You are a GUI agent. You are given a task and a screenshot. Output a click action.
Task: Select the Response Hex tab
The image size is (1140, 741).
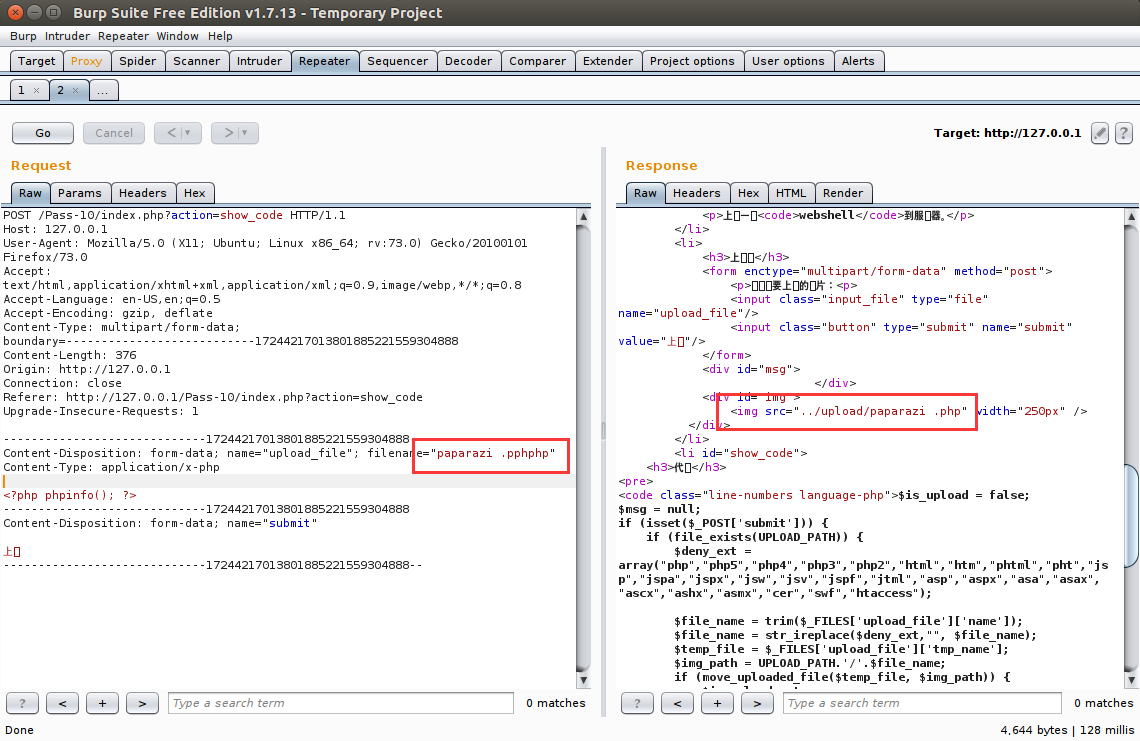point(748,193)
